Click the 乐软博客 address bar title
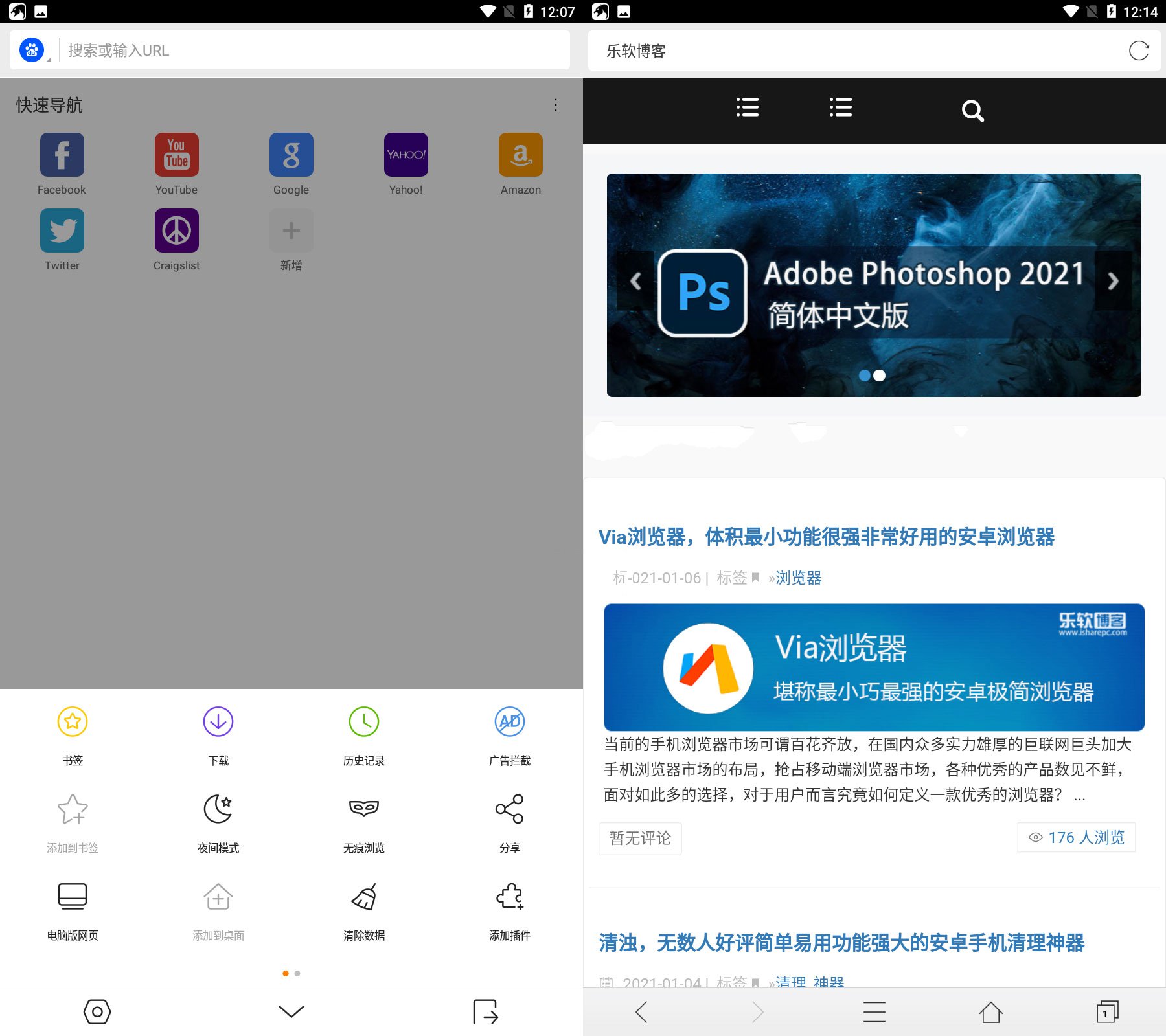The image size is (1166, 1036). point(636,51)
